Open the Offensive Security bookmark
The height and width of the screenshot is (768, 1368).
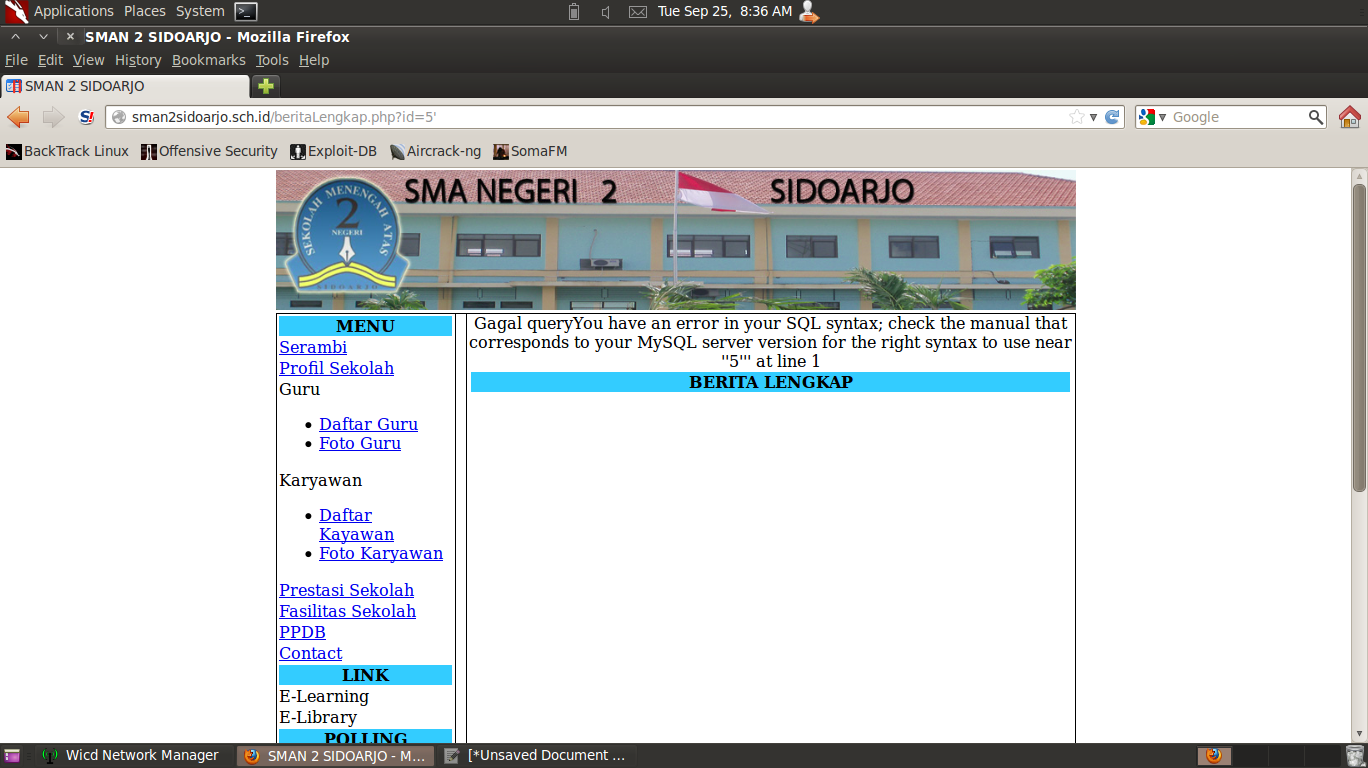tap(208, 151)
